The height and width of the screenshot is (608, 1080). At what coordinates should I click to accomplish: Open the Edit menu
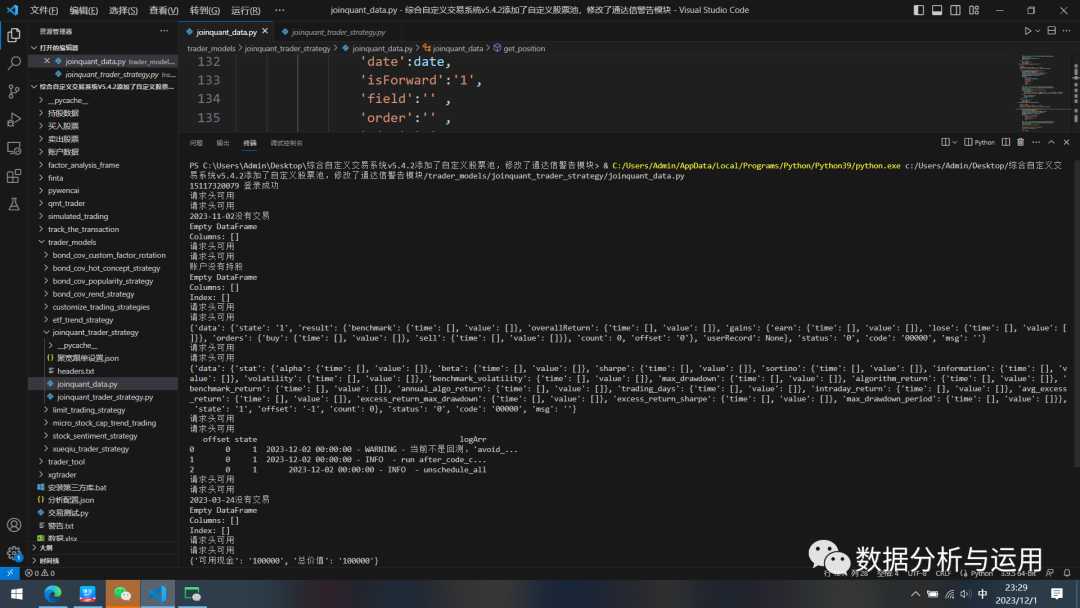pyautogui.click(x=83, y=10)
